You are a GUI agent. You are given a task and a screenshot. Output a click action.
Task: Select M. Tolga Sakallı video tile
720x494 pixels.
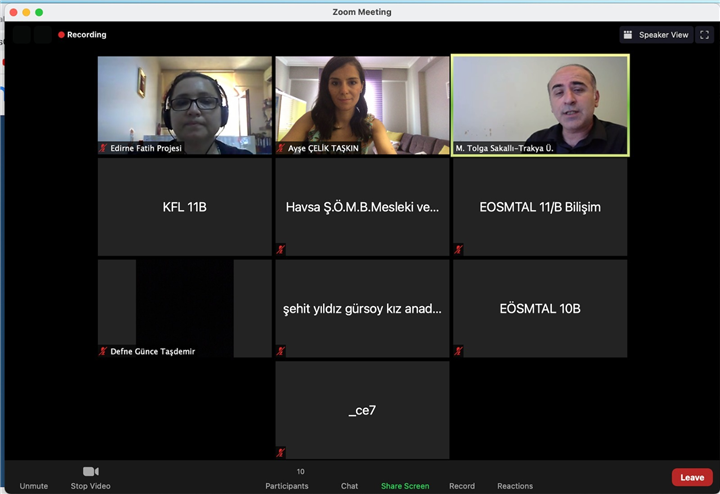[540, 105]
